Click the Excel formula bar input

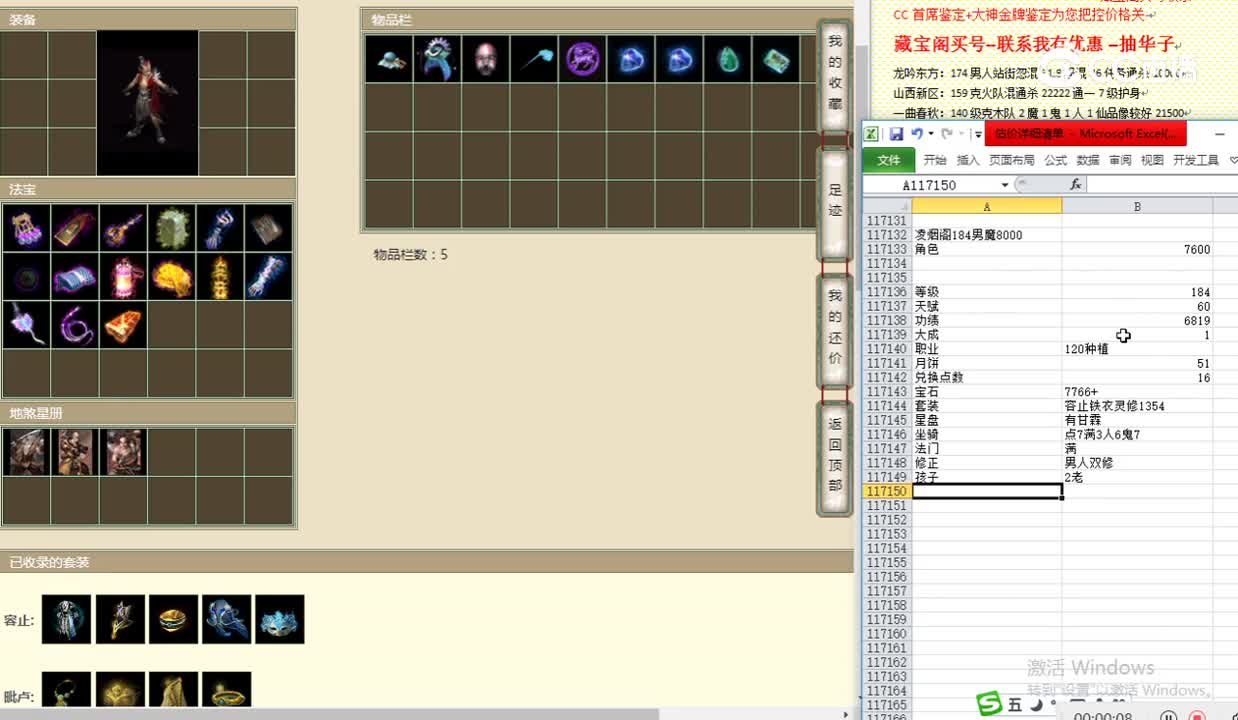tap(1162, 185)
